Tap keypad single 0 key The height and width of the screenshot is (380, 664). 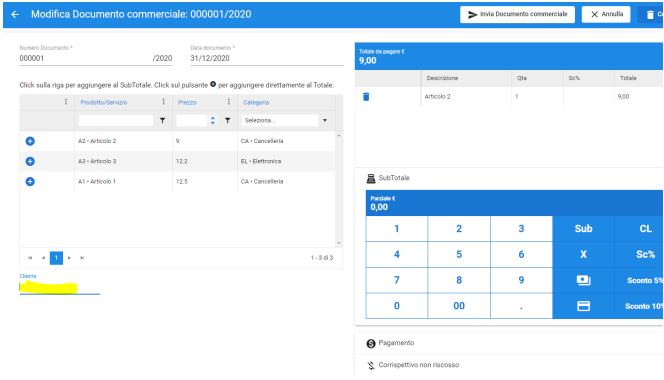tap(397, 306)
